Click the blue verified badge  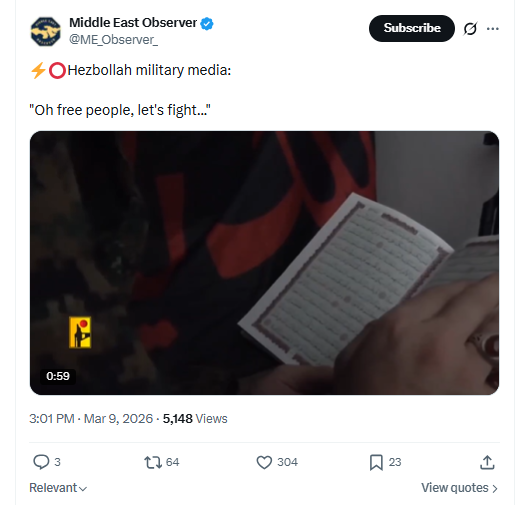(207, 24)
